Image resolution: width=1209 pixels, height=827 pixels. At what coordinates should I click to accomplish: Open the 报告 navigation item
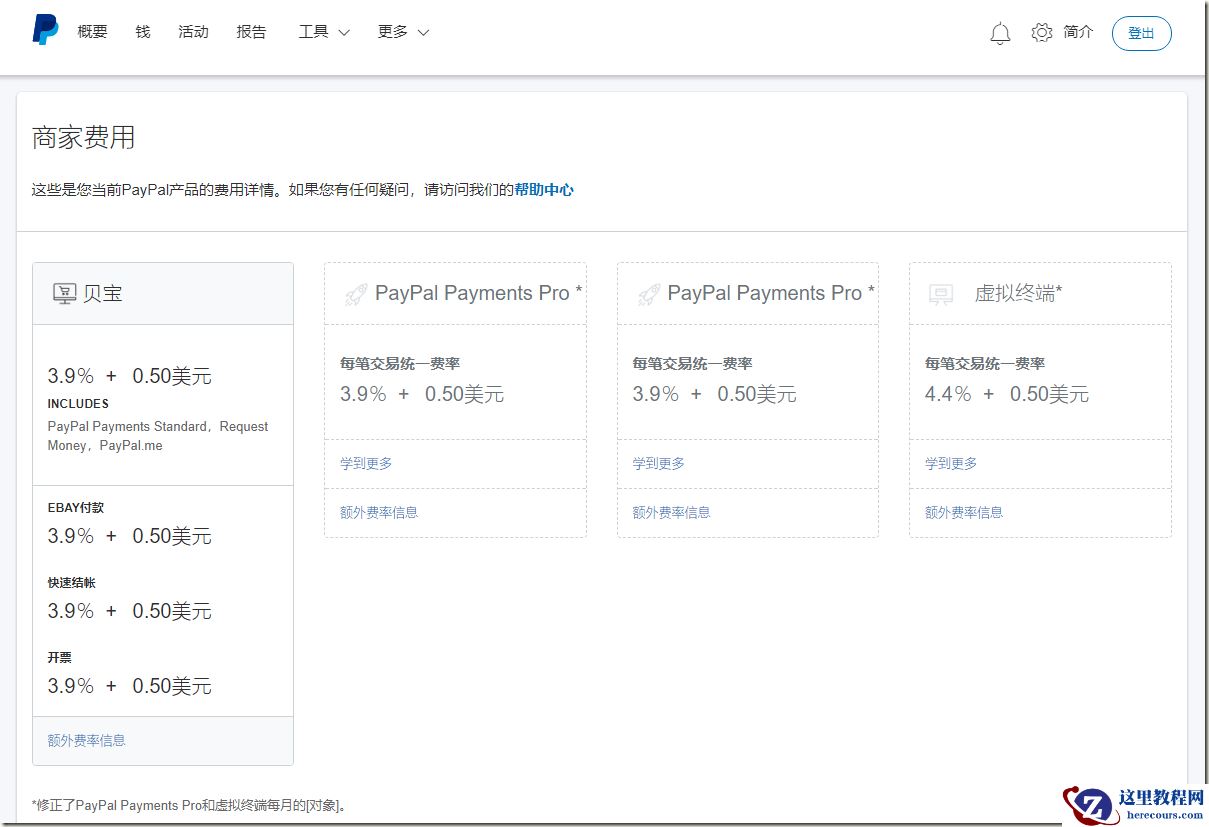252,32
